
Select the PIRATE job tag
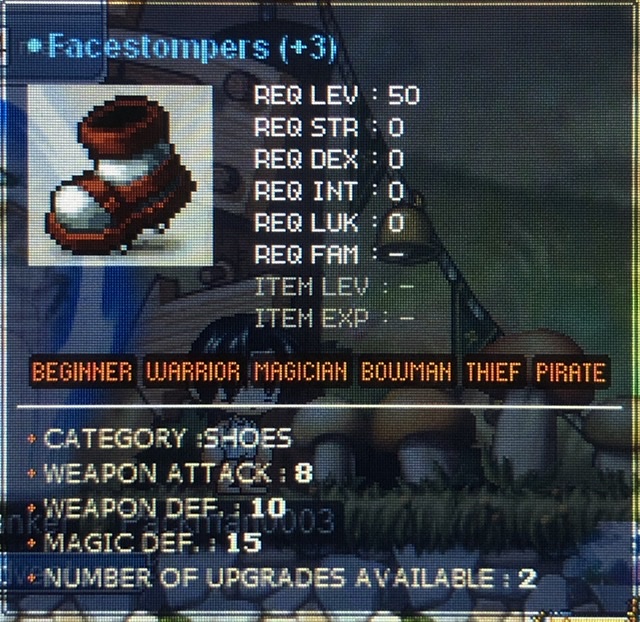click(x=571, y=372)
